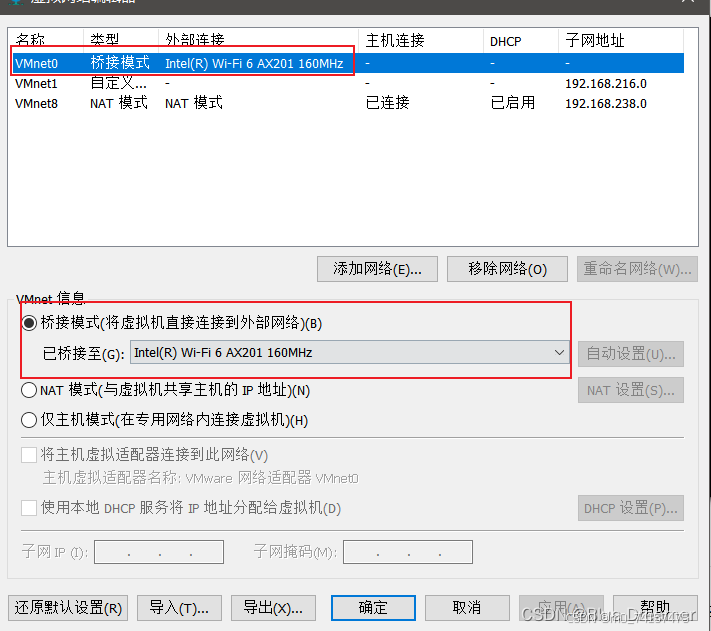
Task: Click 重命名网络(W)... button
Action: click(637, 269)
